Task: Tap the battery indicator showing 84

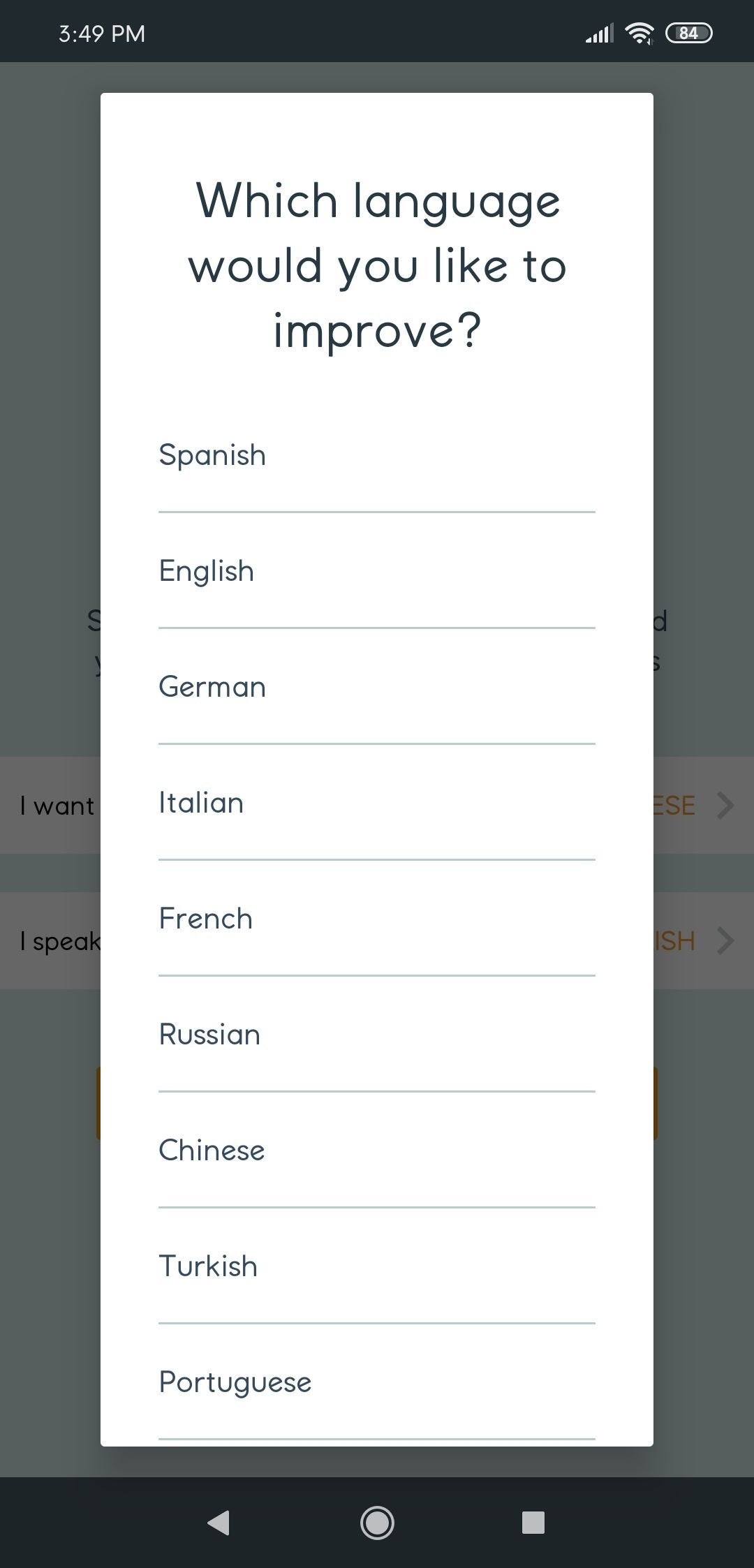Action: tap(689, 33)
